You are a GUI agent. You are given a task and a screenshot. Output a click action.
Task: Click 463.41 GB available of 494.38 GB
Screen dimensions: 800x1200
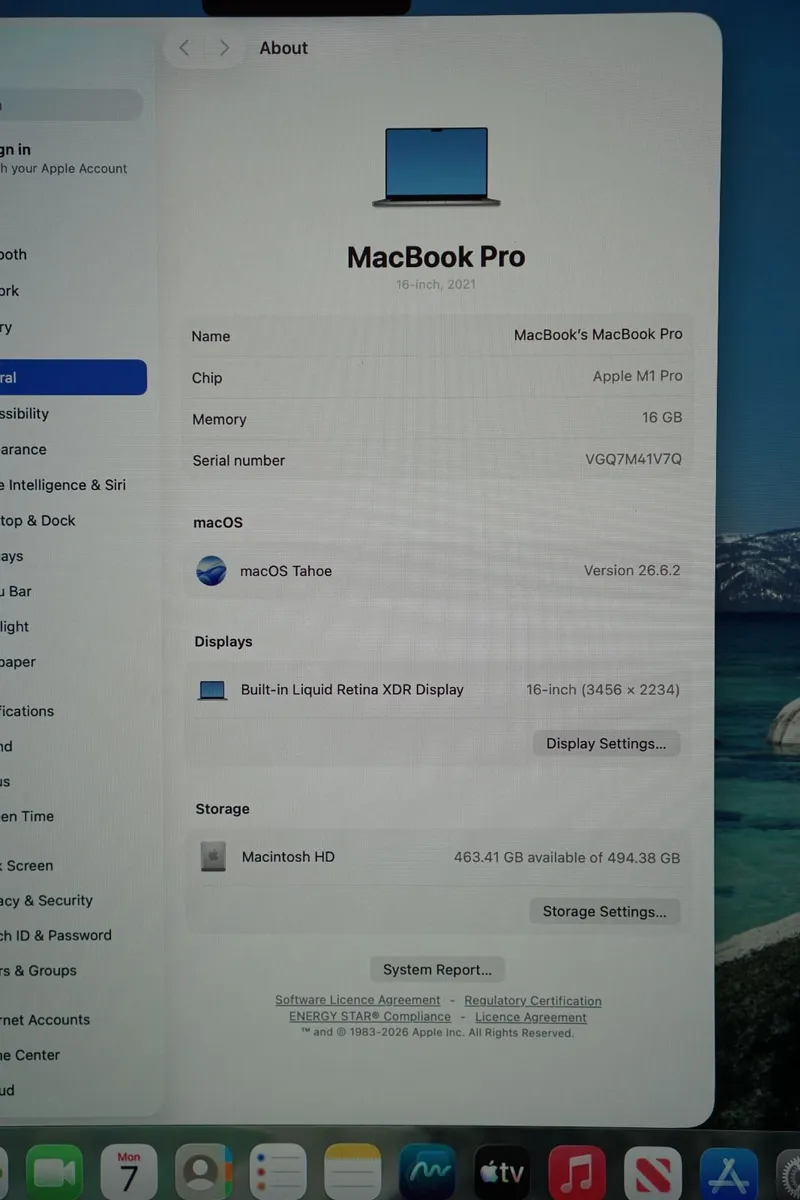coord(567,858)
